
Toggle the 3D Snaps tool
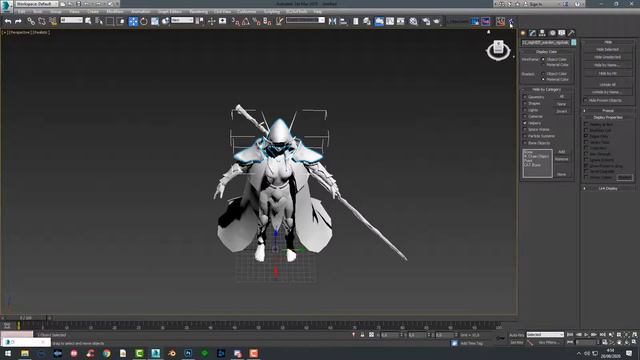(x=236, y=21)
